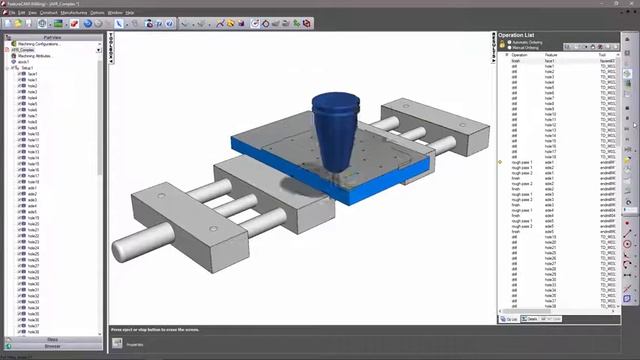Open the part name dropdown in Part View
This screenshot has width=640, height=360.
(99, 50)
